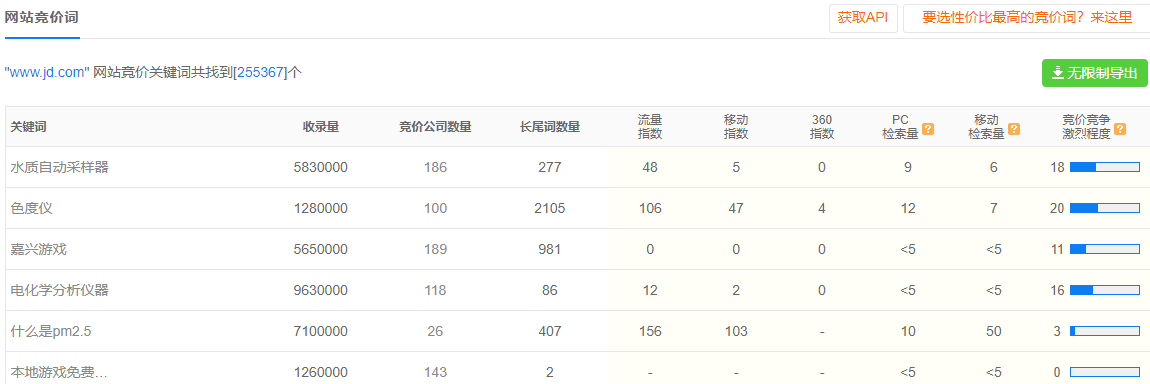This screenshot has height=384, width=1150.
Task: Click the 移动检索量 help question icon
Action: [1014, 129]
